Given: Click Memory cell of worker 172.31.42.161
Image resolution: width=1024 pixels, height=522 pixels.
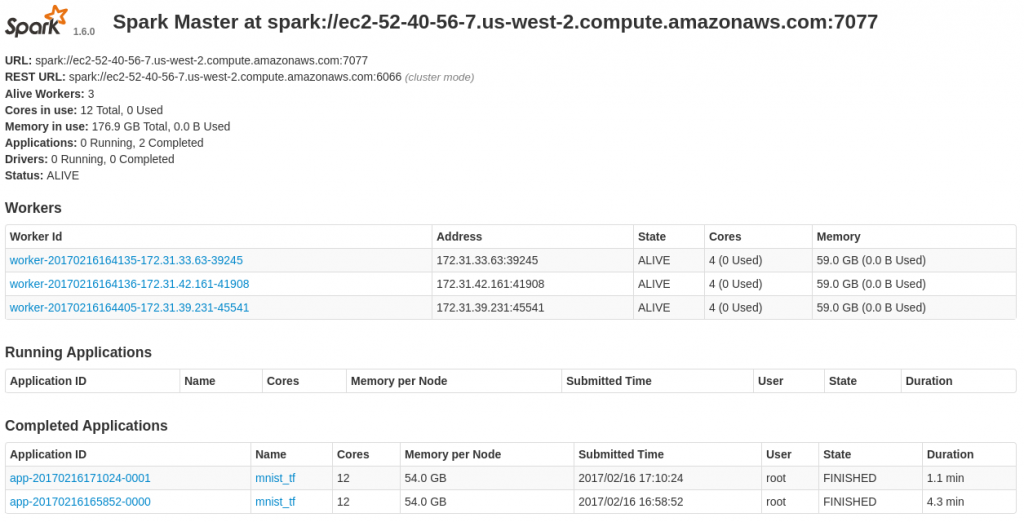Looking at the screenshot, I should click(x=871, y=284).
